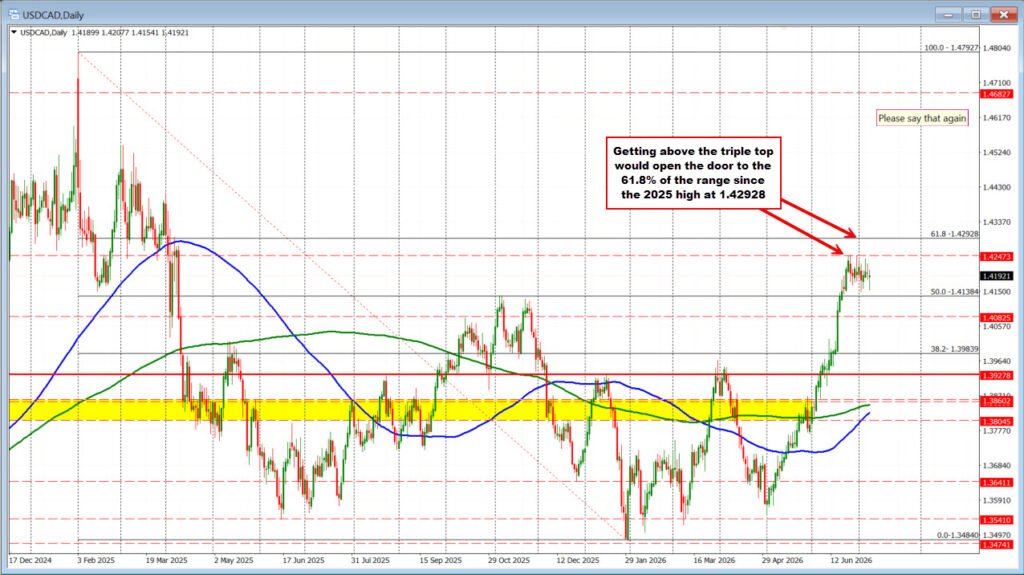Click the '19 Mar 2025' date label
The width and height of the screenshot is (1024, 575).
(x=166, y=561)
